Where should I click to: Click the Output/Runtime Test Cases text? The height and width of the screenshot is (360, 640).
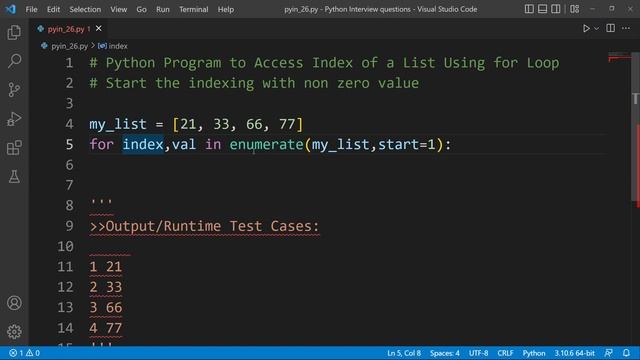point(212,226)
